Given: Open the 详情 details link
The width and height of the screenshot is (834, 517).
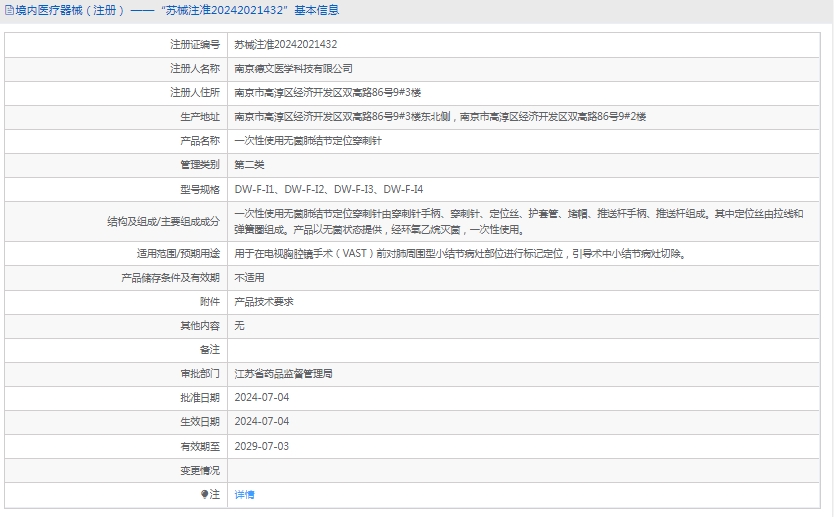Looking at the screenshot, I should point(244,494).
